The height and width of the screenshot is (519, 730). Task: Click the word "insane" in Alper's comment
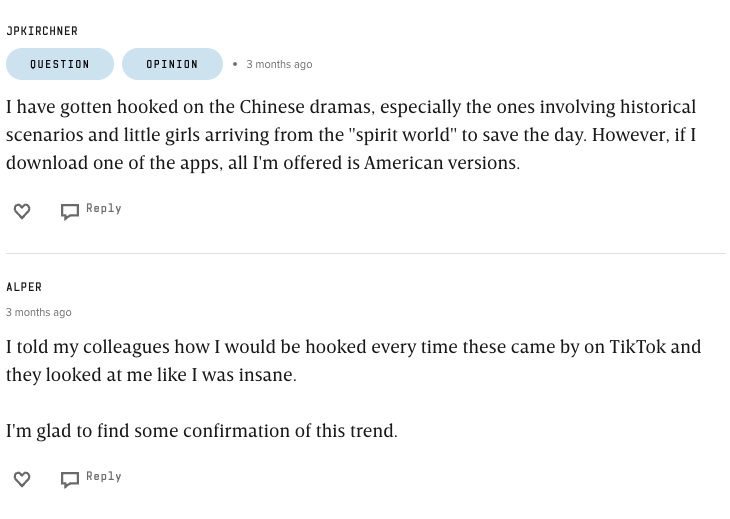point(267,374)
